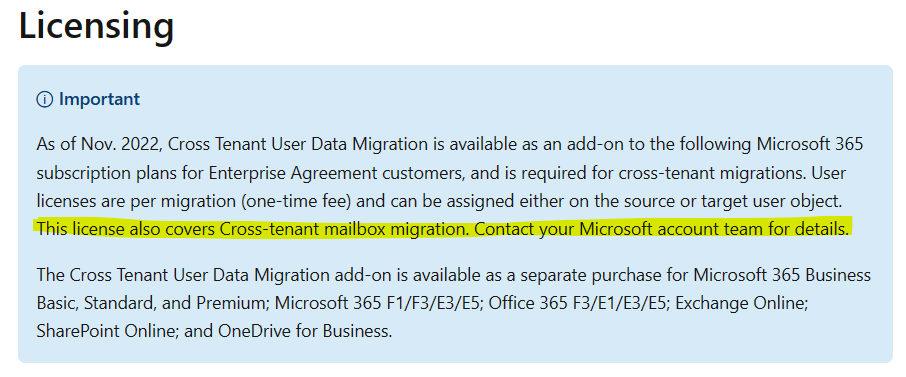Click the Important label in the note
This screenshot has height=377, width=906.
pyautogui.click(x=99, y=99)
